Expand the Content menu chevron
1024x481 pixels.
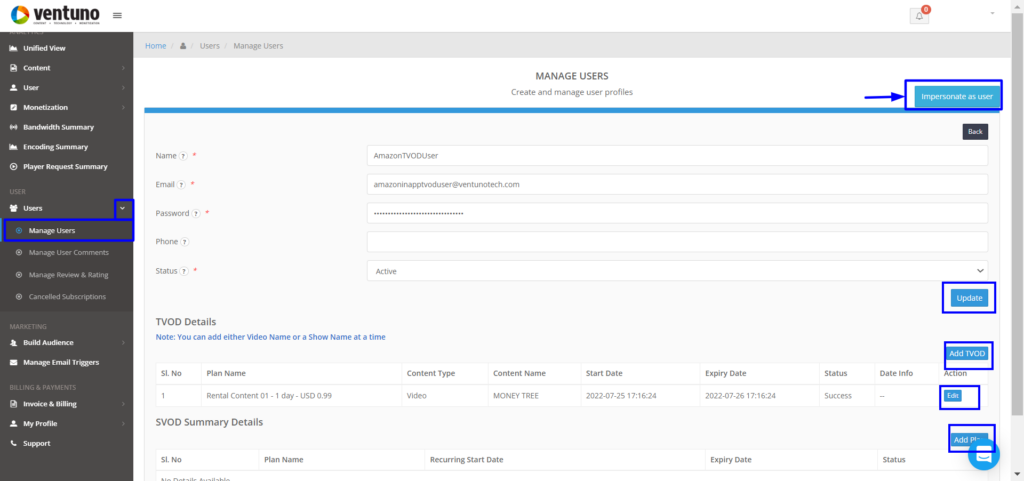(123, 68)
